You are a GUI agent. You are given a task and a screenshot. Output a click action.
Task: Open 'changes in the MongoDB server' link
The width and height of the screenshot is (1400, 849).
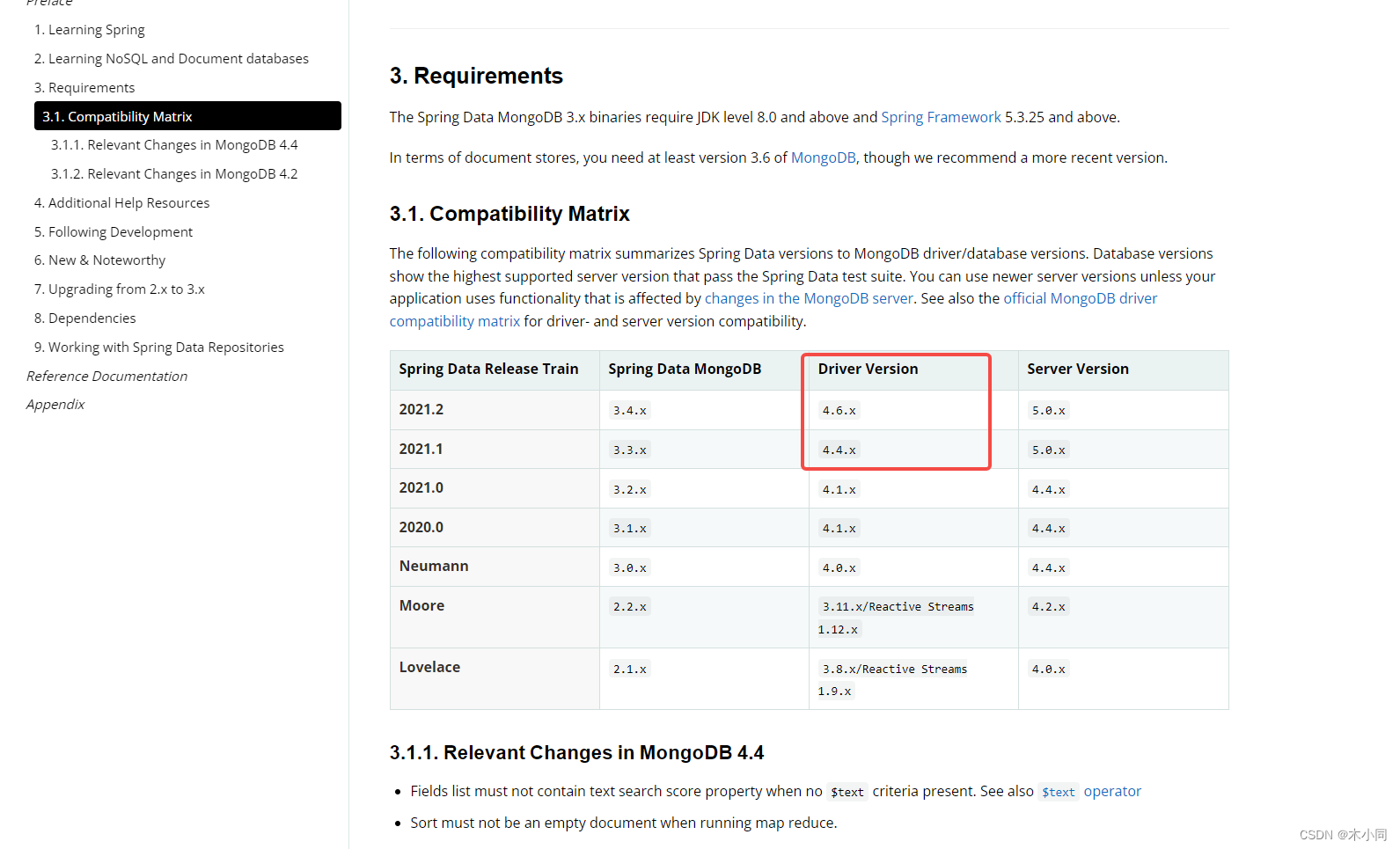(809, 298)
